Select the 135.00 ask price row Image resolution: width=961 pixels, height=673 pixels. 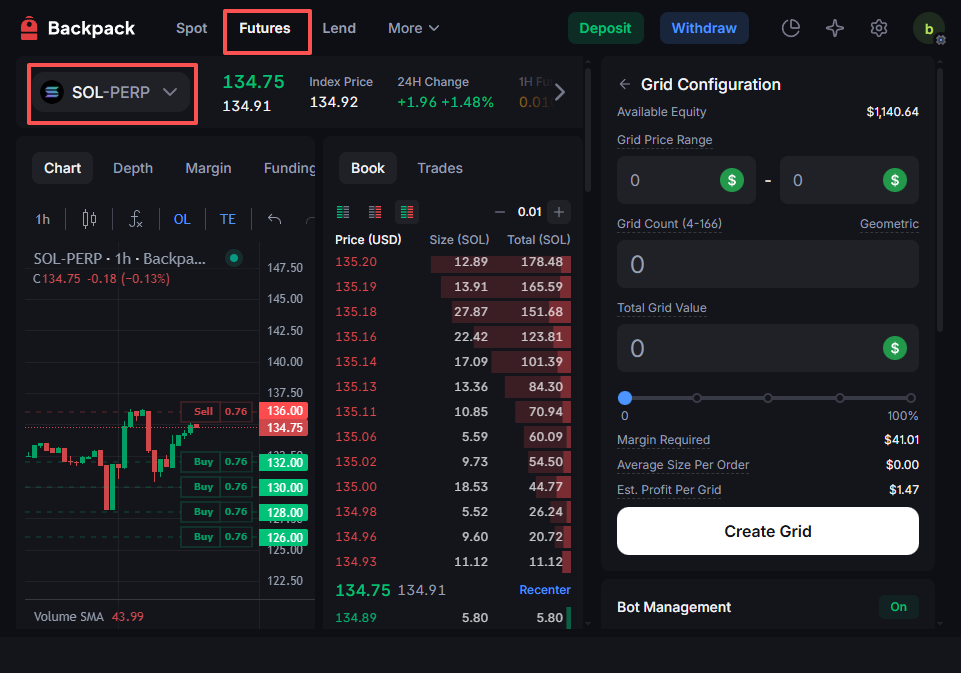452,487
